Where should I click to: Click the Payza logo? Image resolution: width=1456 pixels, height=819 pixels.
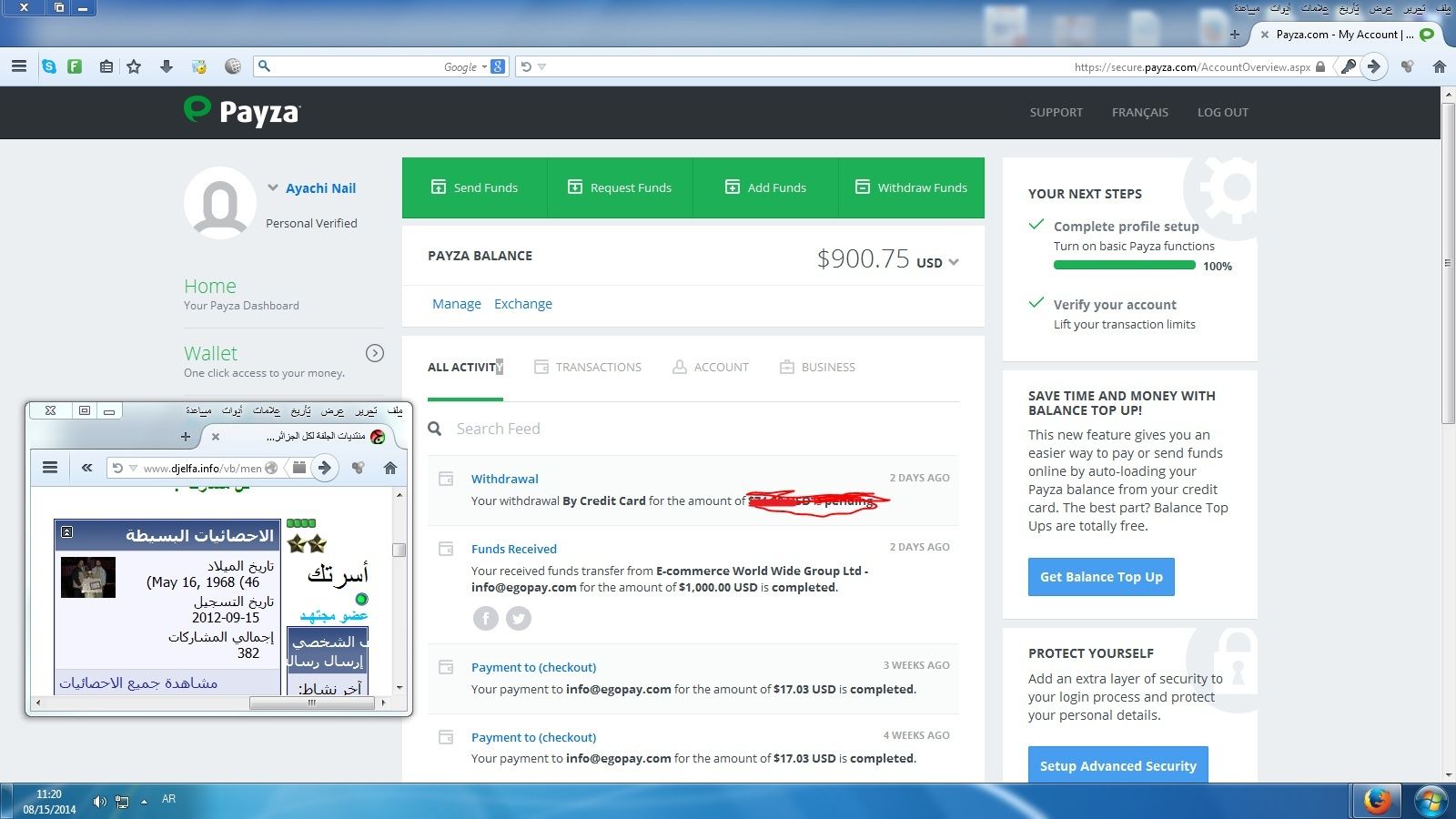(x=241, y=111)
